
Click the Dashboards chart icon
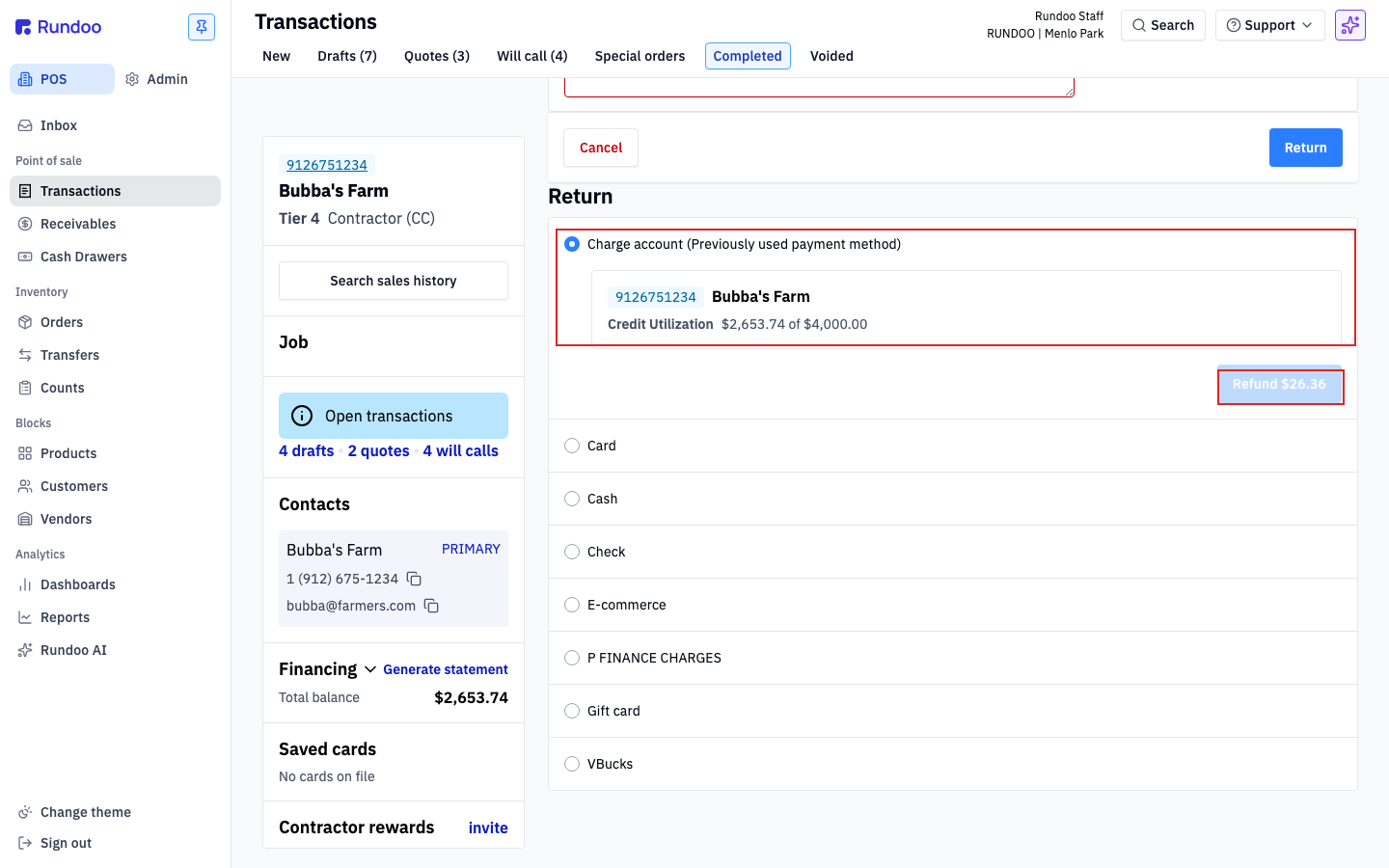(x=25, y=584)
